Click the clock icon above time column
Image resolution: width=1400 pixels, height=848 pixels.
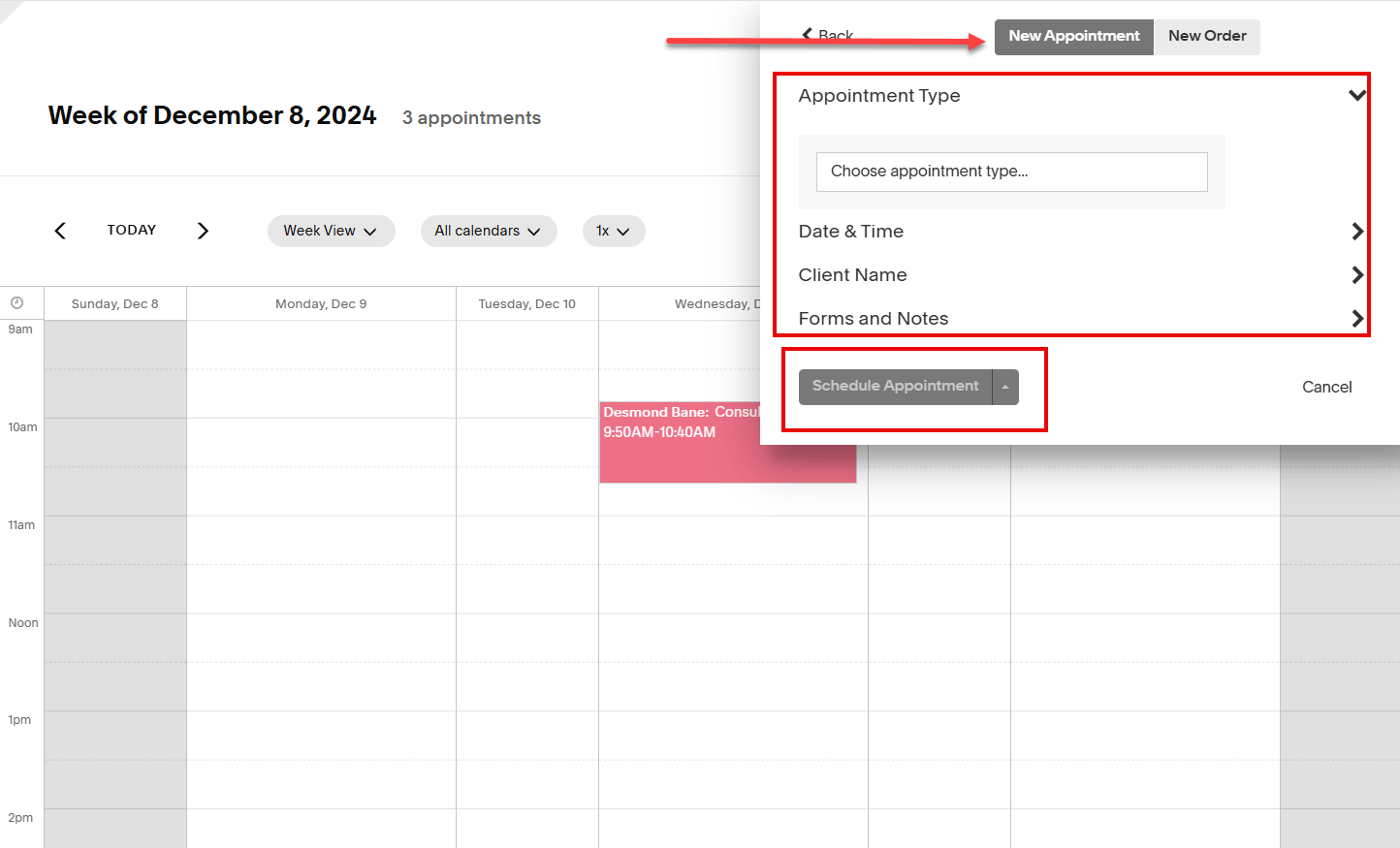[16, 303]
